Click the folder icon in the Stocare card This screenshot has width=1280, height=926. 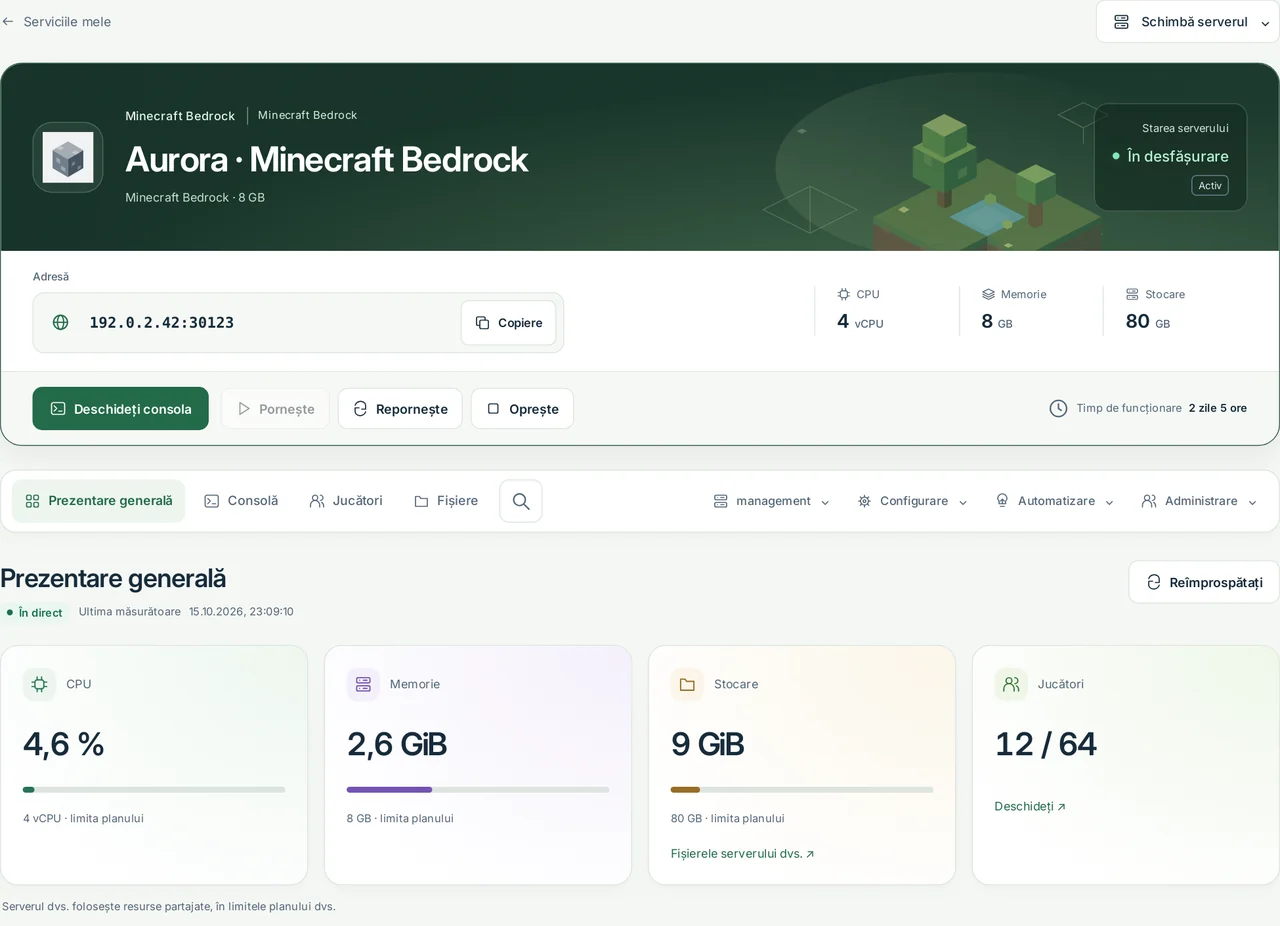point(687,684)
